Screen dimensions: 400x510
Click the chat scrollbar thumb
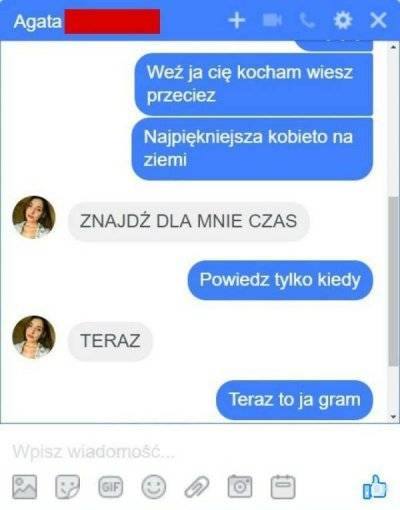(393, 282)
